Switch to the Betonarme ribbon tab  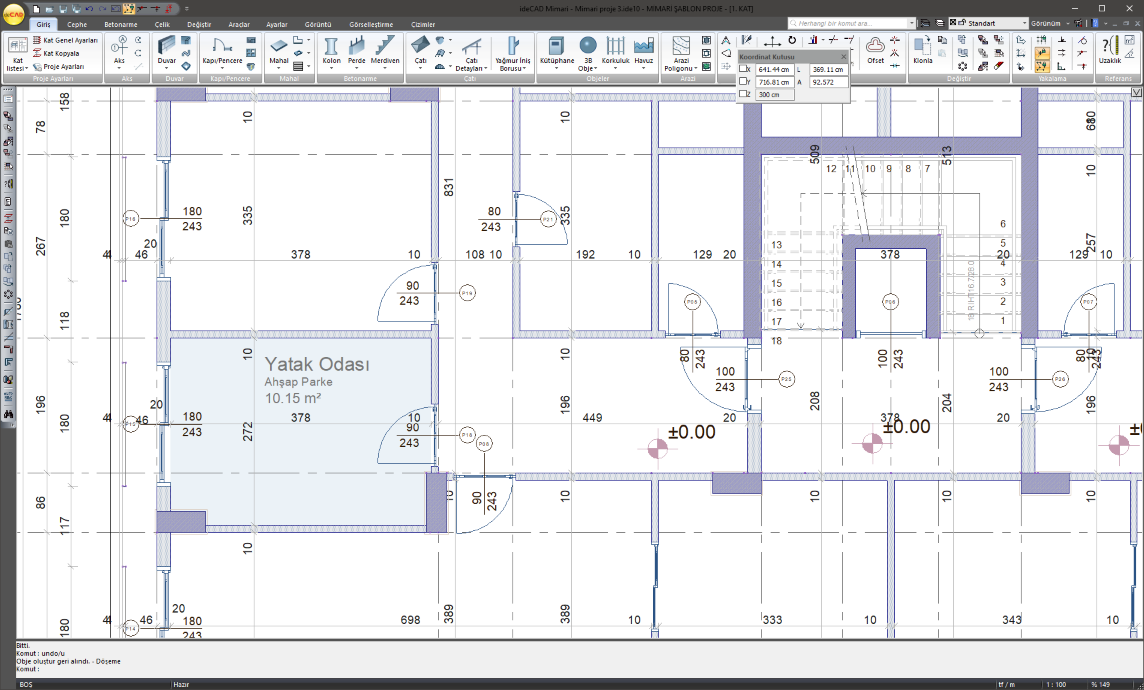(120, 24)
